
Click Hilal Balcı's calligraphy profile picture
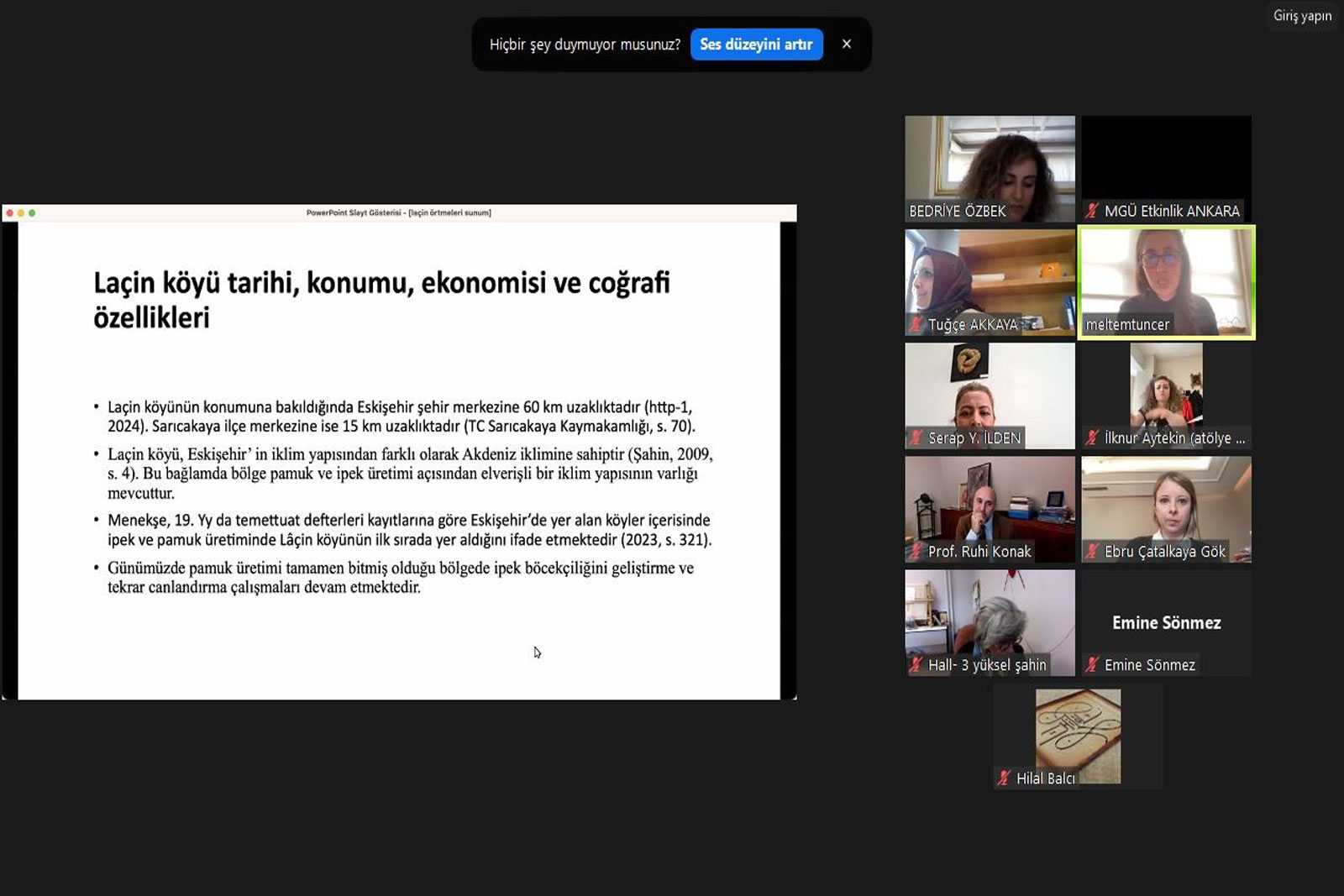click(1078, 731)
